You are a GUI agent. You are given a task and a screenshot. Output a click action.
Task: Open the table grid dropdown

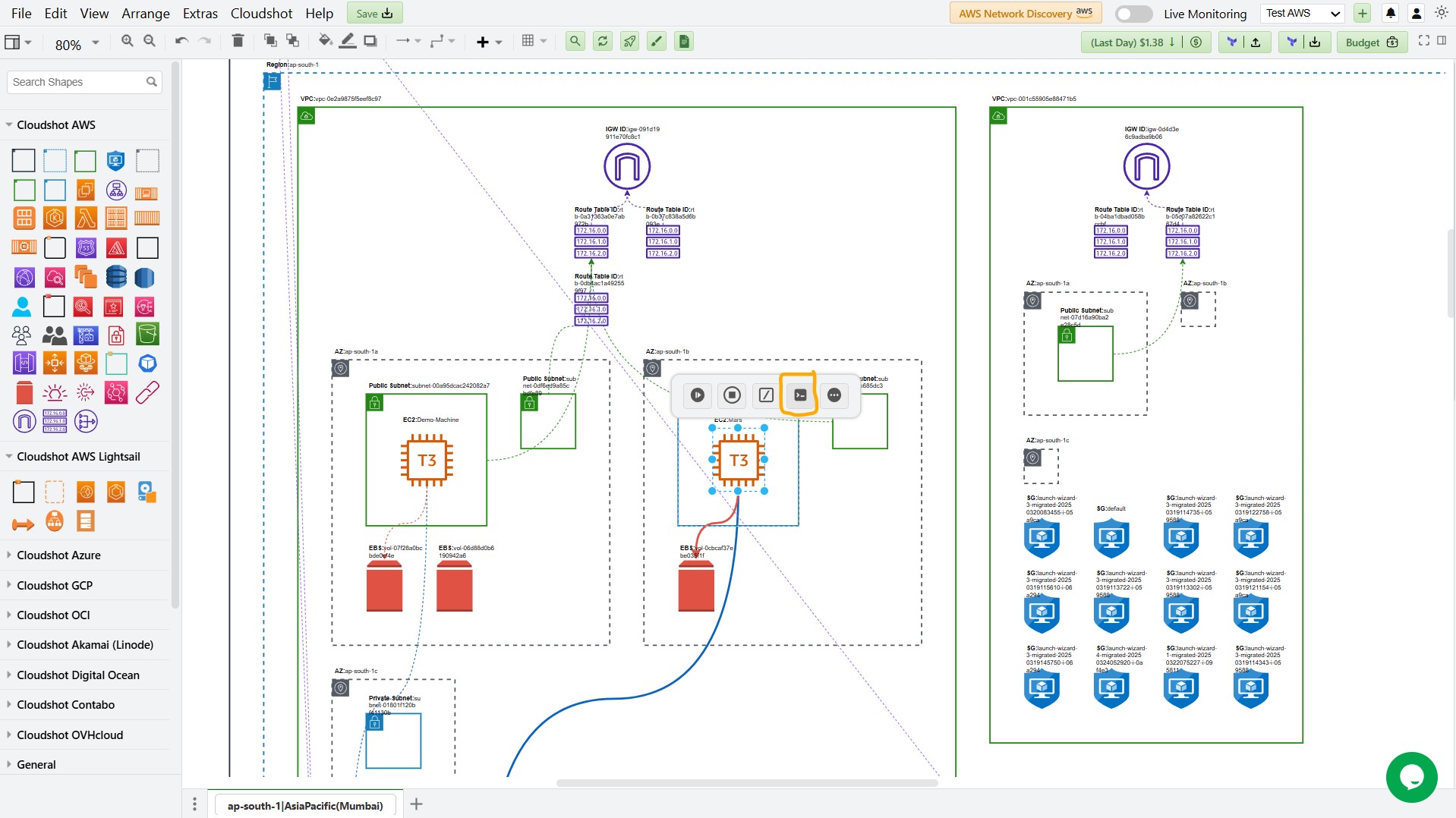534,41
